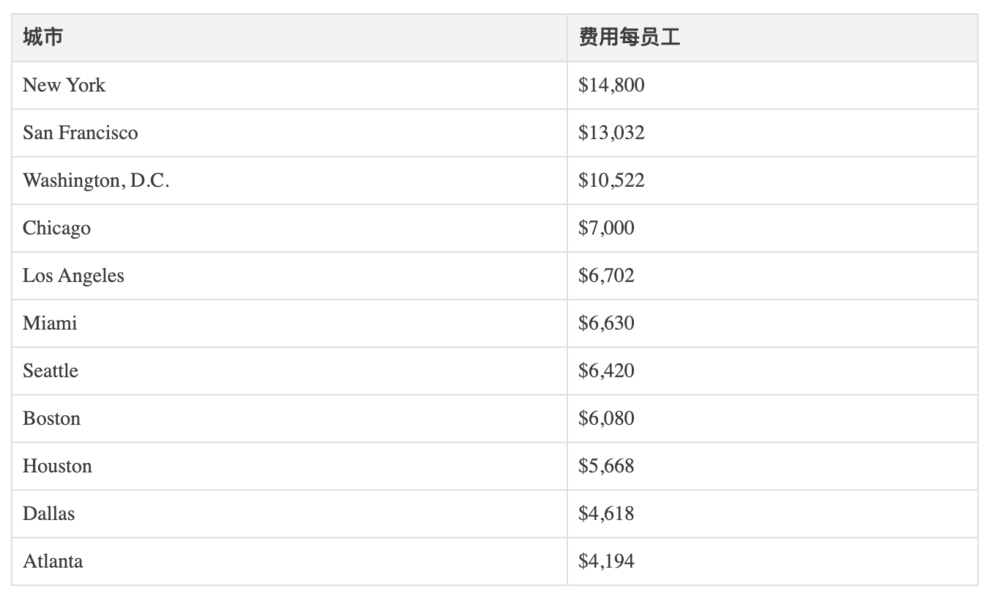The width and height of the screenshot is (1000, 605).
Task: Click the Houston city cell
Action: tap(57, 466)
